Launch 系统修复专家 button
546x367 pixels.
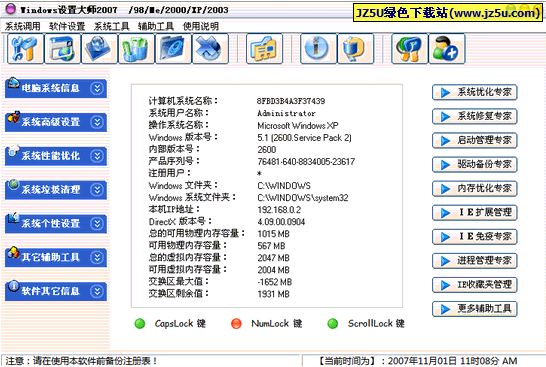[x=475, y=116]
